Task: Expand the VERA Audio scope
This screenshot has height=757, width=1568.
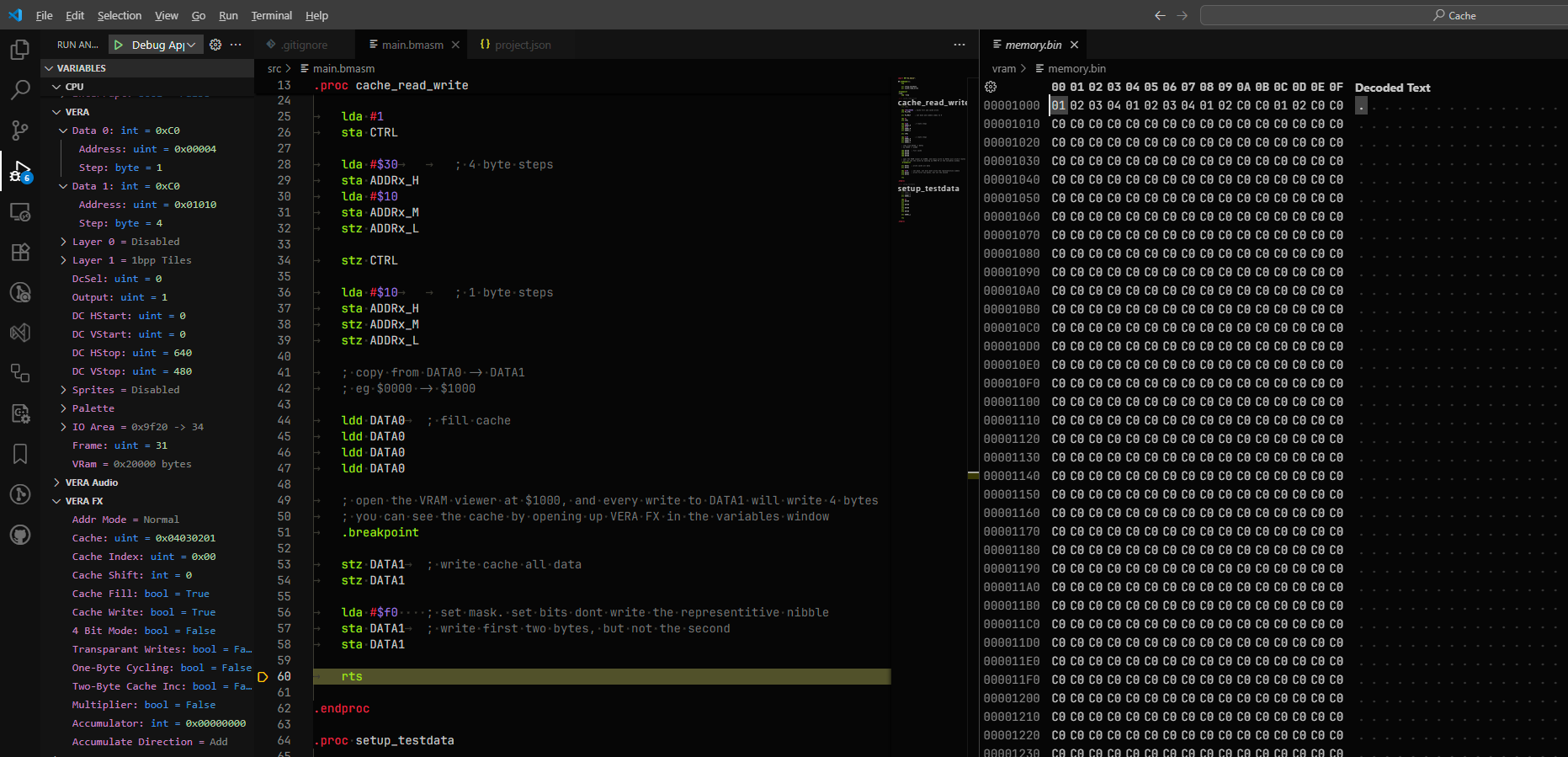Action: 56,482
